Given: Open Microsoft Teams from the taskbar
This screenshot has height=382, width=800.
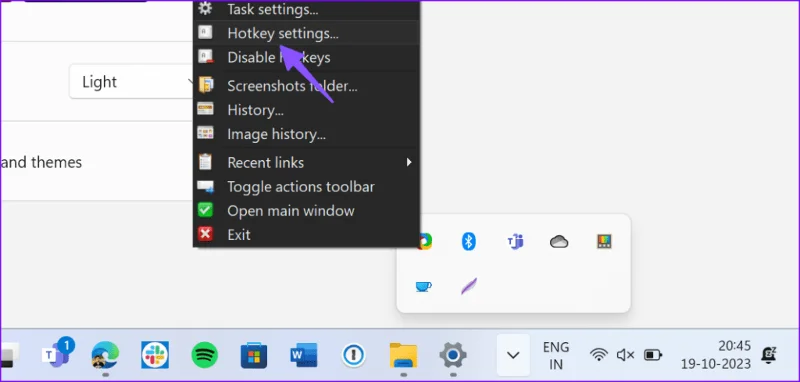Looking at the screenshot, I should pyautogui.click(x=57, y=354).
